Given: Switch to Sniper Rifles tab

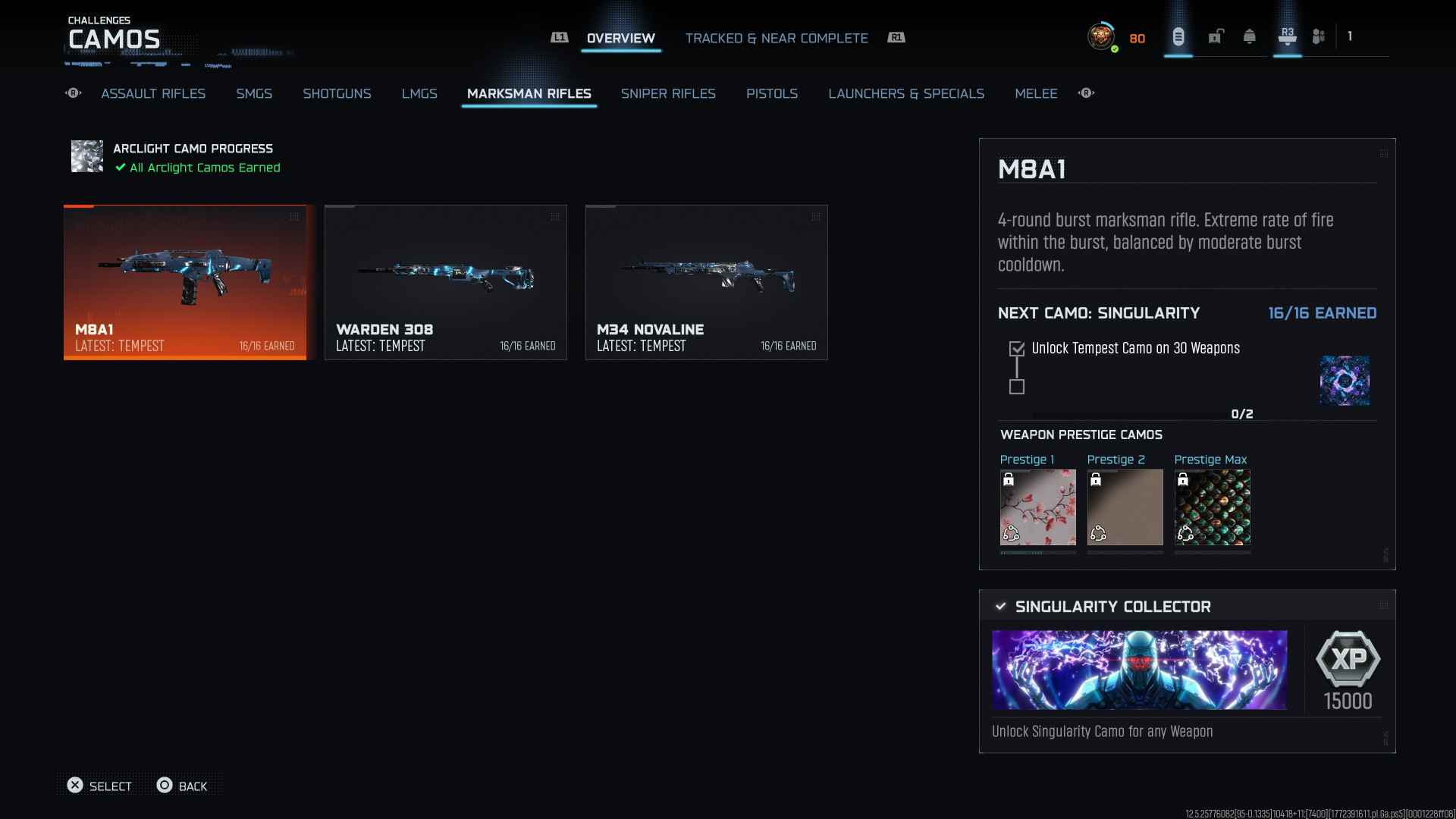Looking at the screenshot, I should tap(667, 93).
